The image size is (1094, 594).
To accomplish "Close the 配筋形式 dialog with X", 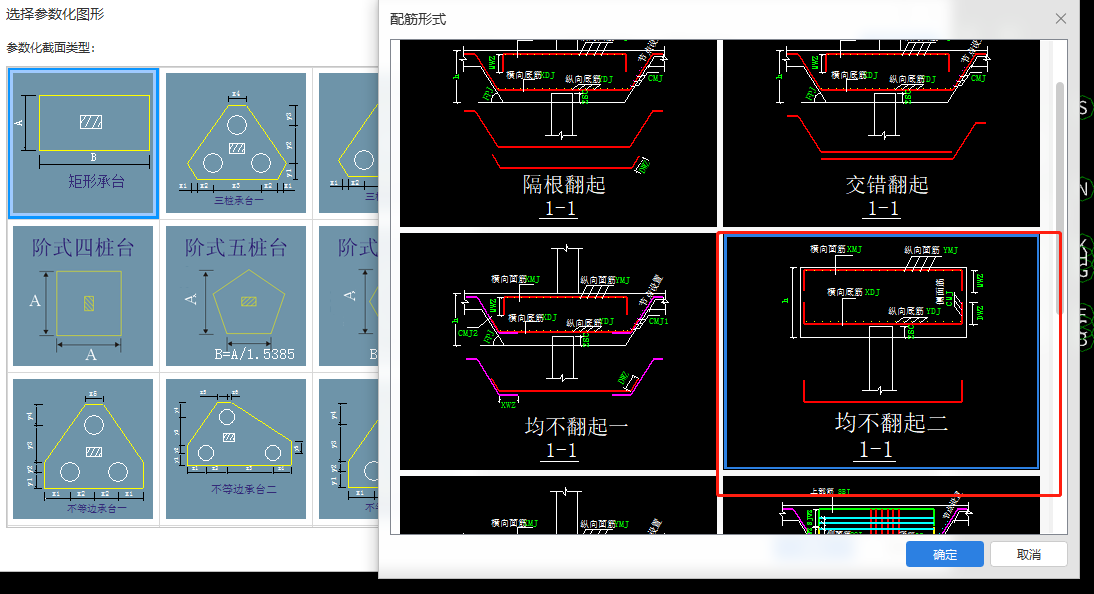I will (1061, 19).
